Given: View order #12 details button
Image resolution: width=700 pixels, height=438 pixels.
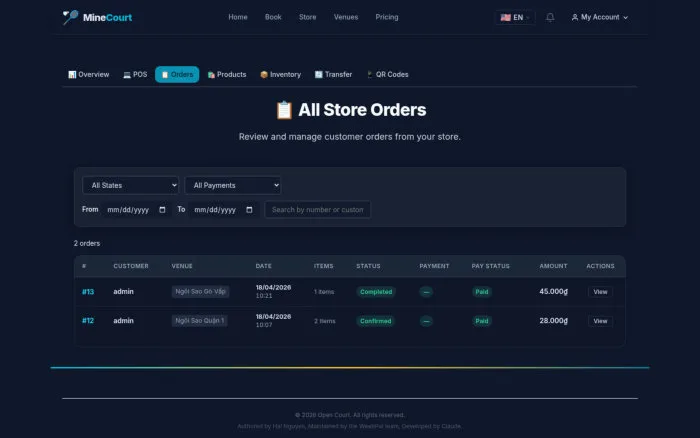Looking at the screenshot, I should click(600, 321).
